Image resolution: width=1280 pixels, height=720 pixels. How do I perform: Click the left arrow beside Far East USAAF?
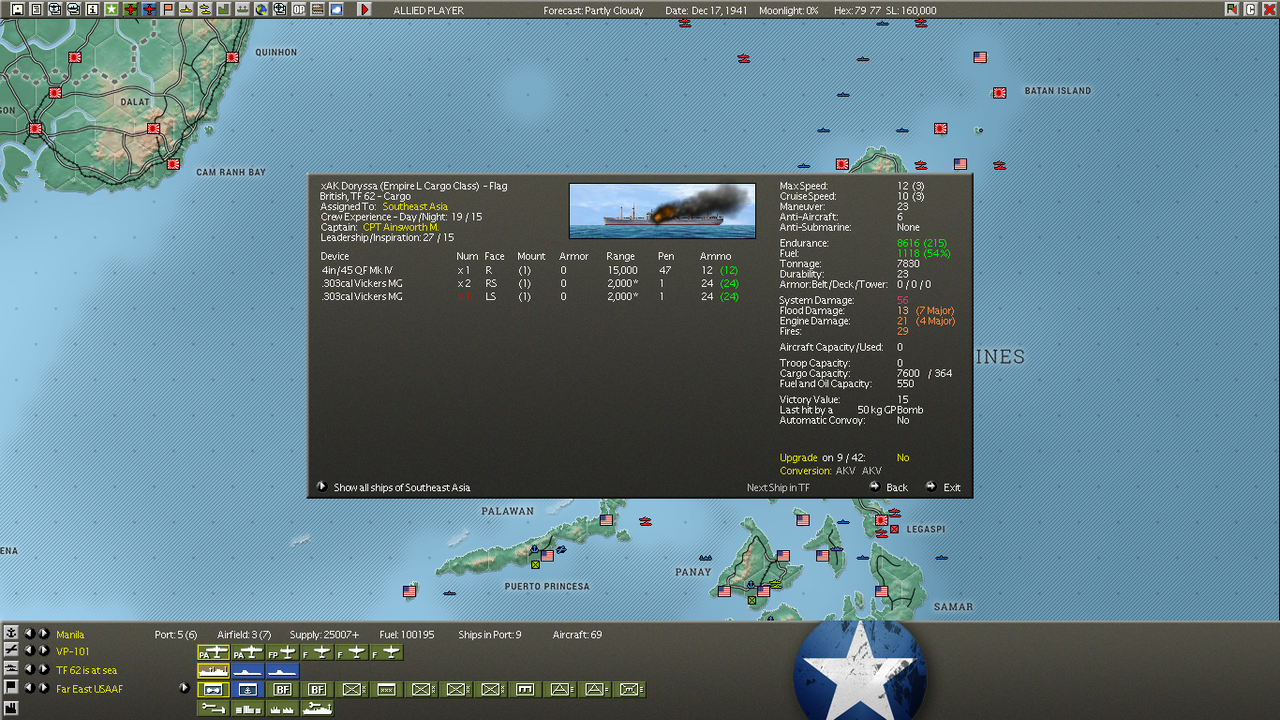click(x=29, y=688)
